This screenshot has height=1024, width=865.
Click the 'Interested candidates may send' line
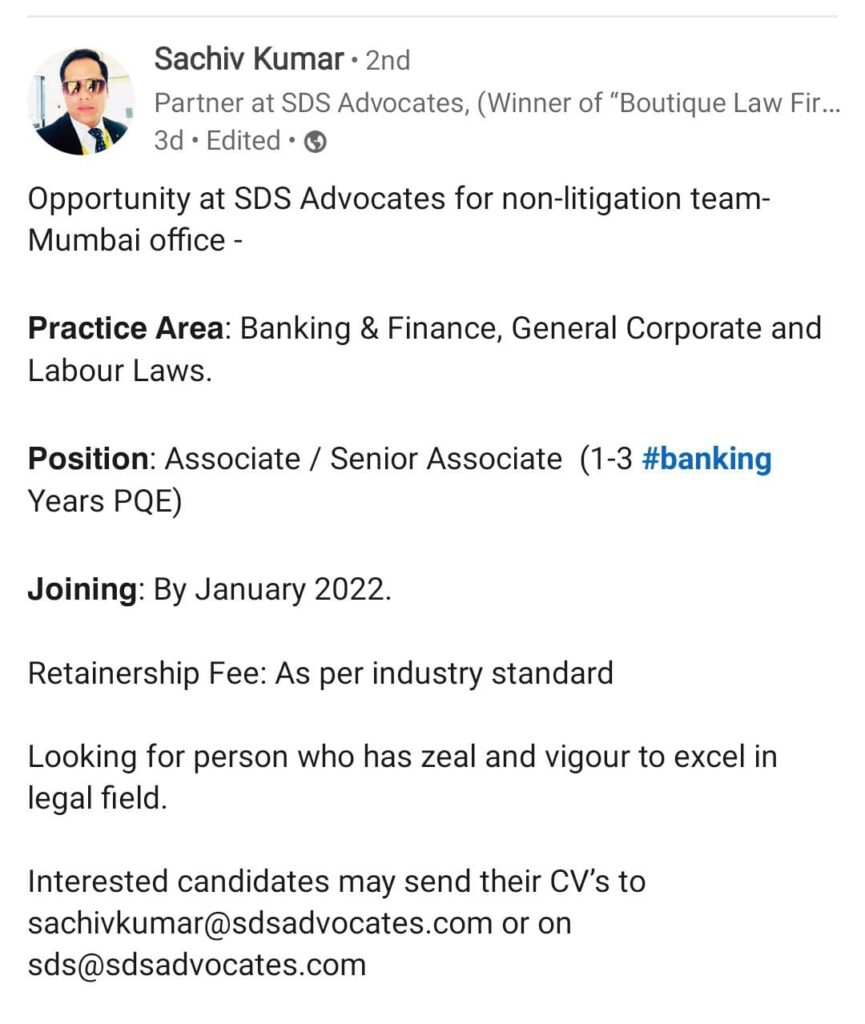click(x=337, y=882)
